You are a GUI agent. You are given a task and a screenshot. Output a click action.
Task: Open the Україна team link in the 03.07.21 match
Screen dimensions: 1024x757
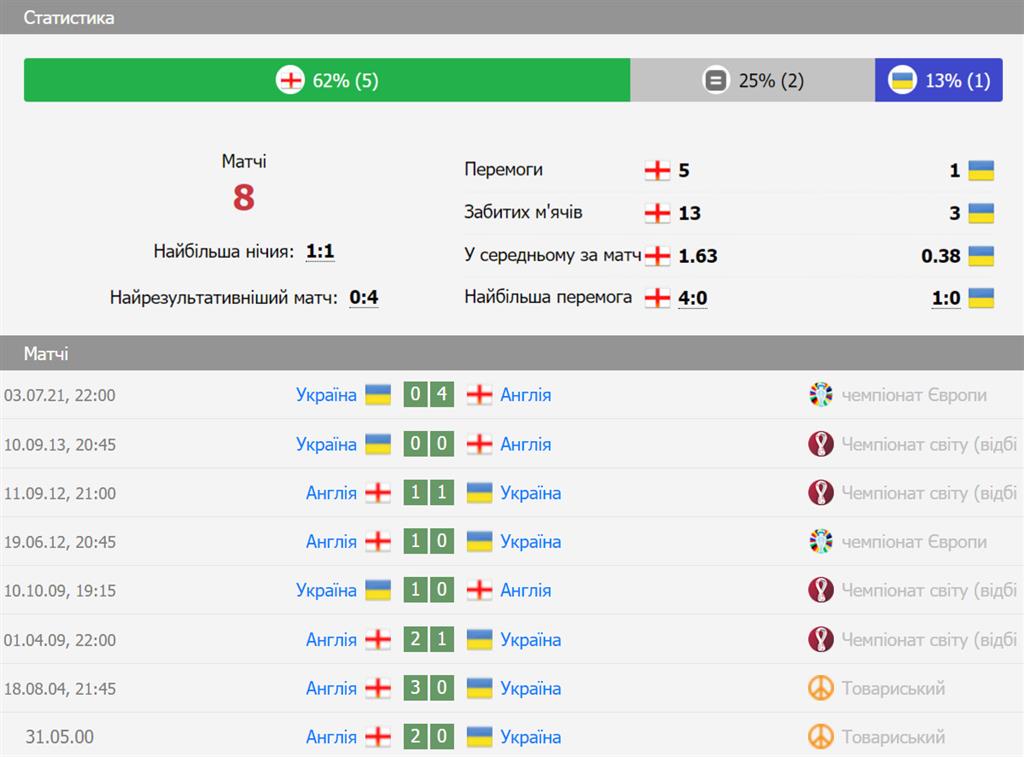(x=326, y=395)
